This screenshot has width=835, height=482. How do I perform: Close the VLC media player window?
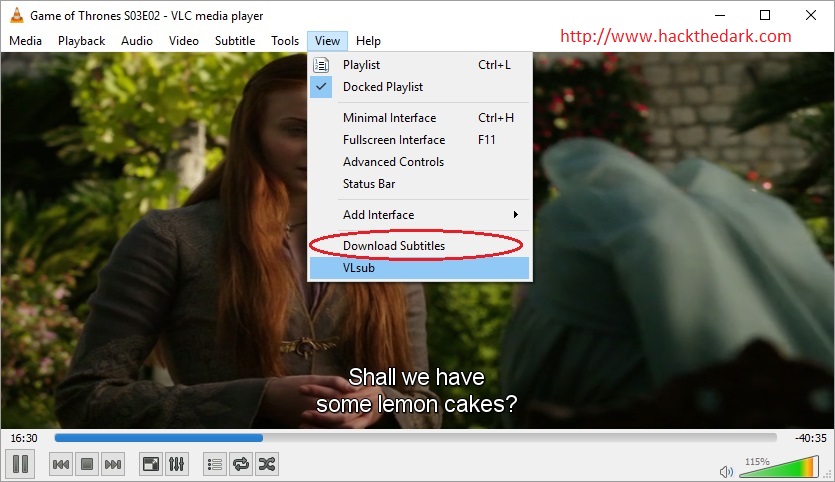point(811,15)
